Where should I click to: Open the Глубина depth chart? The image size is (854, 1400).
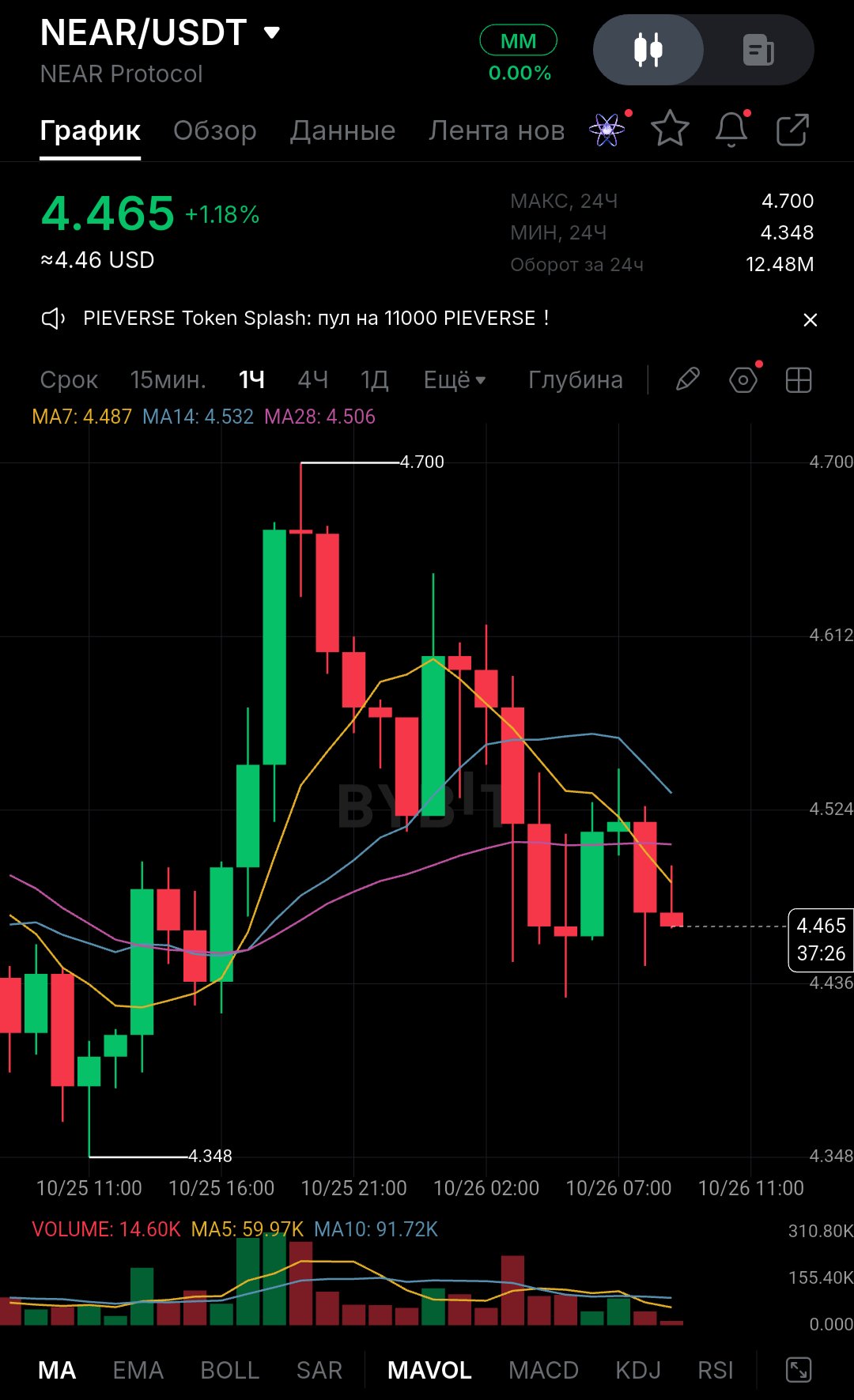576,380
